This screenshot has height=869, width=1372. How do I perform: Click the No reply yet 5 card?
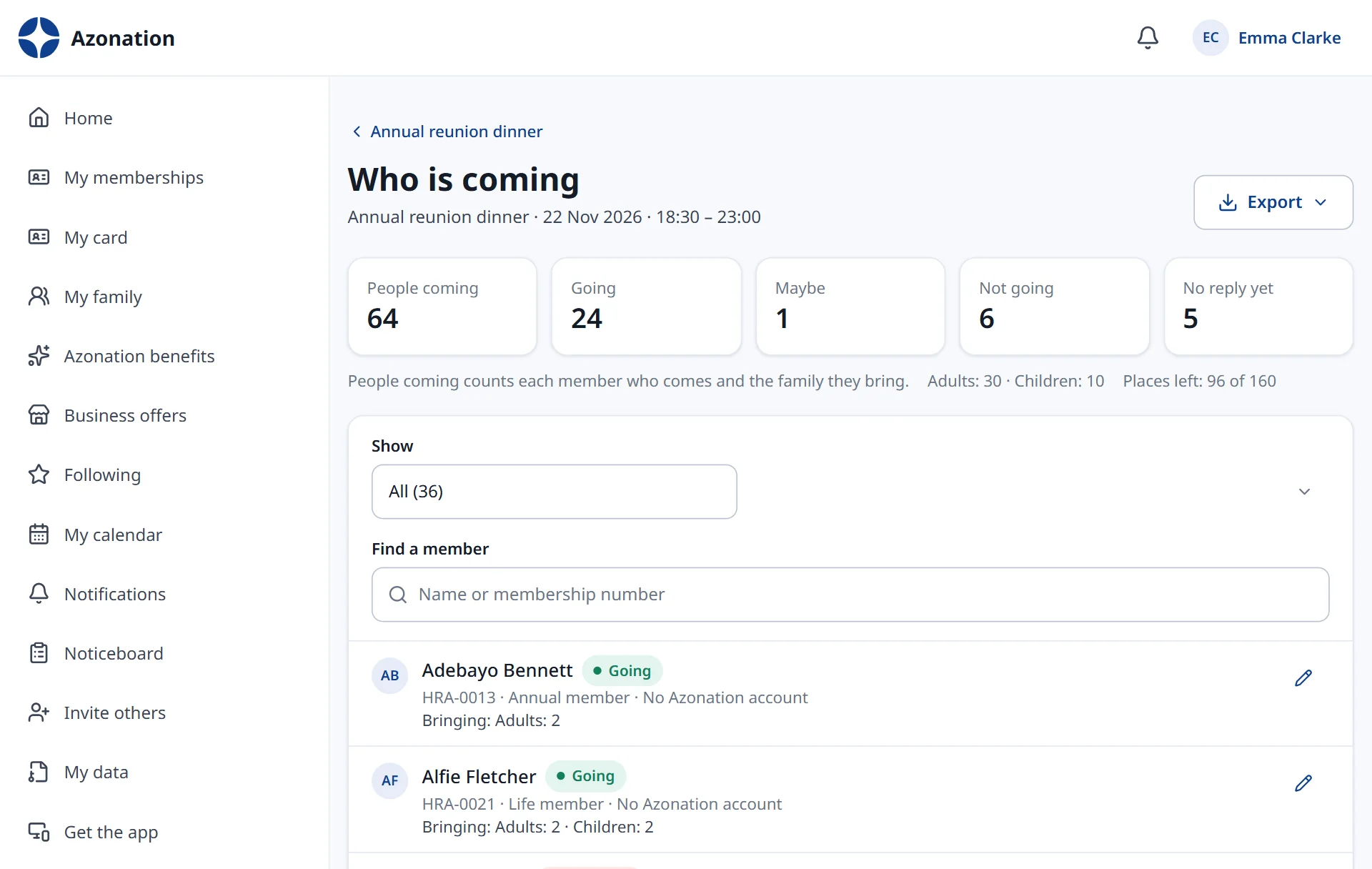(1258, 307)
